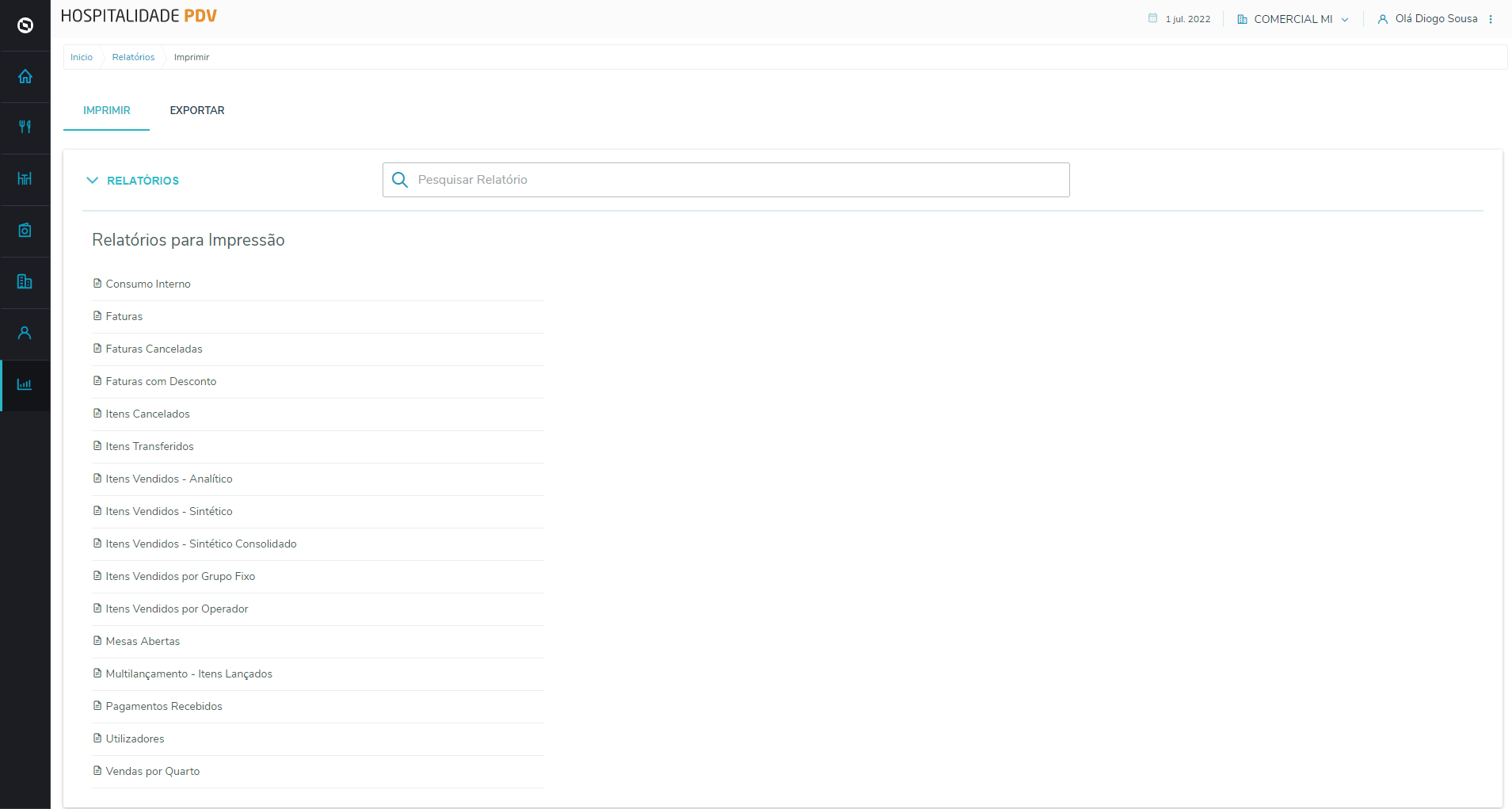Open the three-dot user options menu

pyautogui.click(x=1491, y=19)
